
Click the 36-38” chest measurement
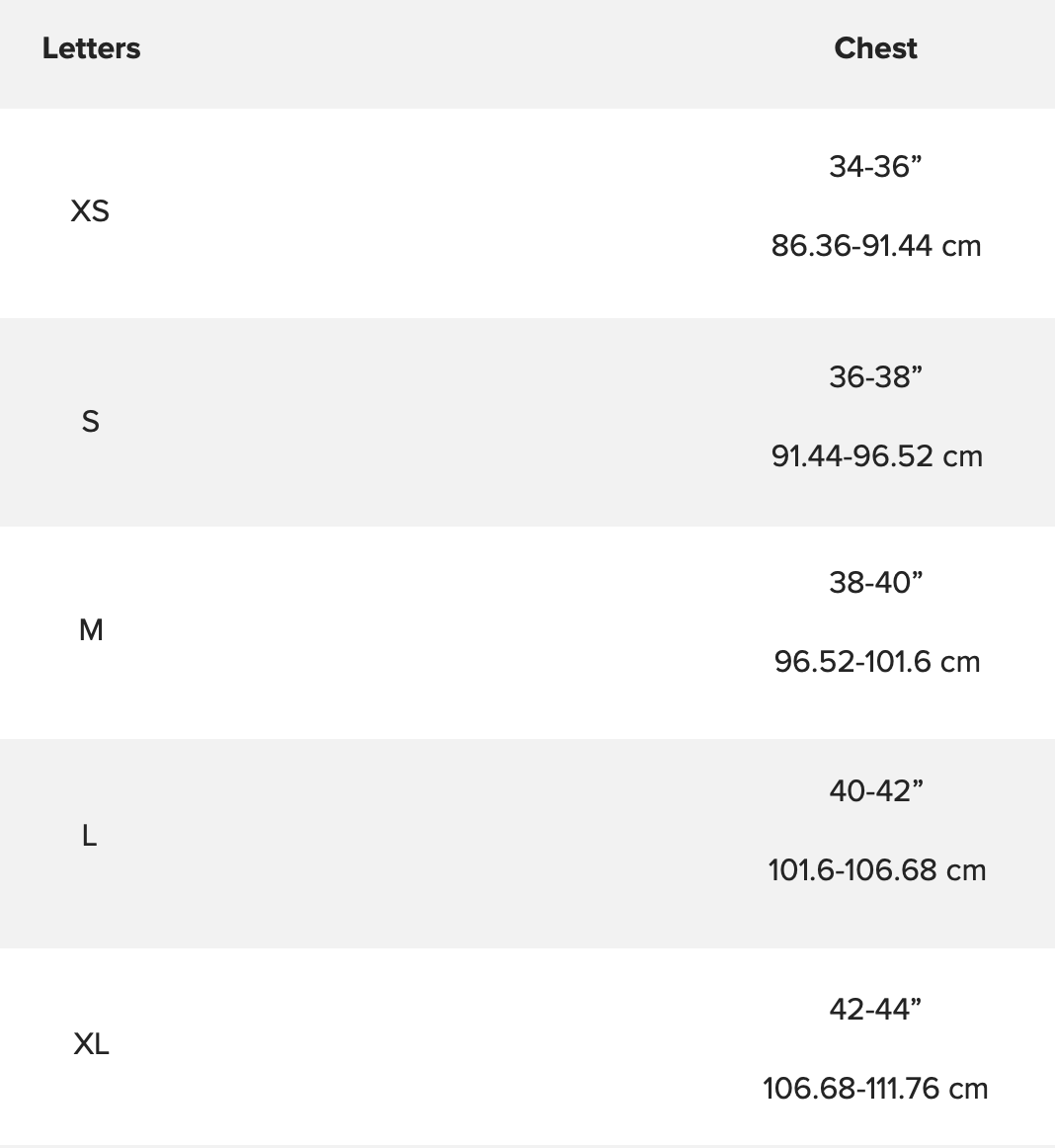(875, 377)
